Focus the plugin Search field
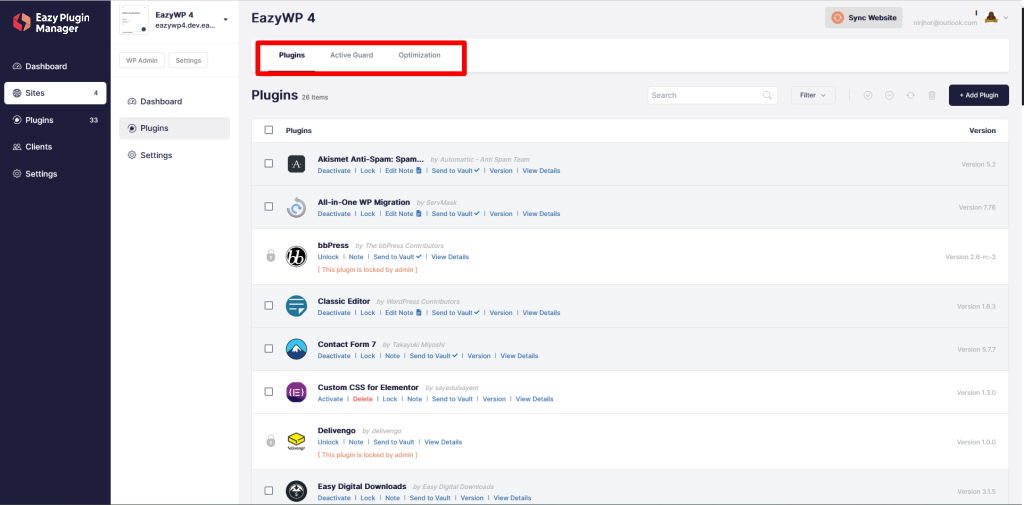The image size is (1024, 505). click(x=712, y=95)
